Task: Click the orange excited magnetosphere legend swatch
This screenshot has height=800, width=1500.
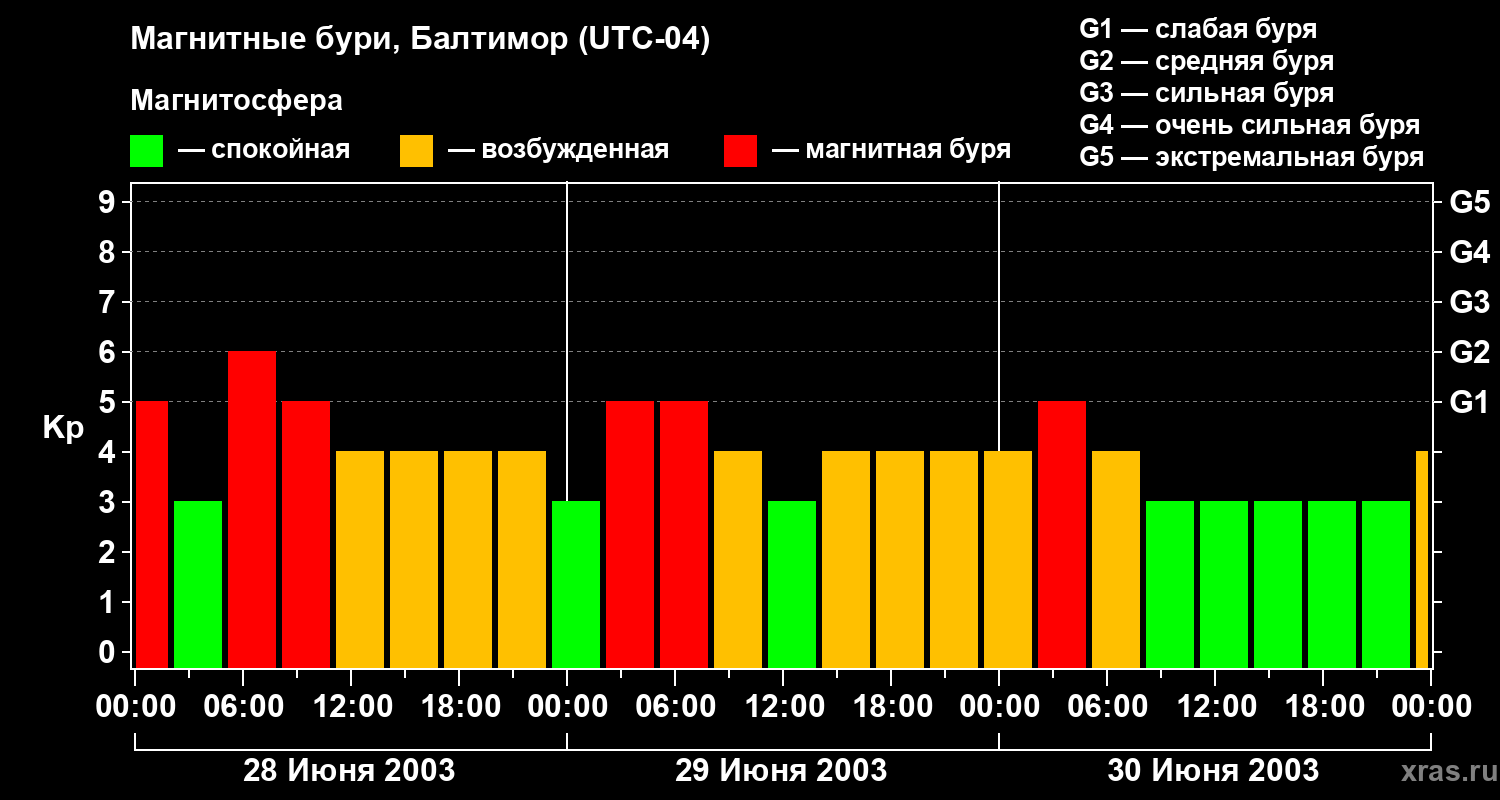Action: click(416, 151)
